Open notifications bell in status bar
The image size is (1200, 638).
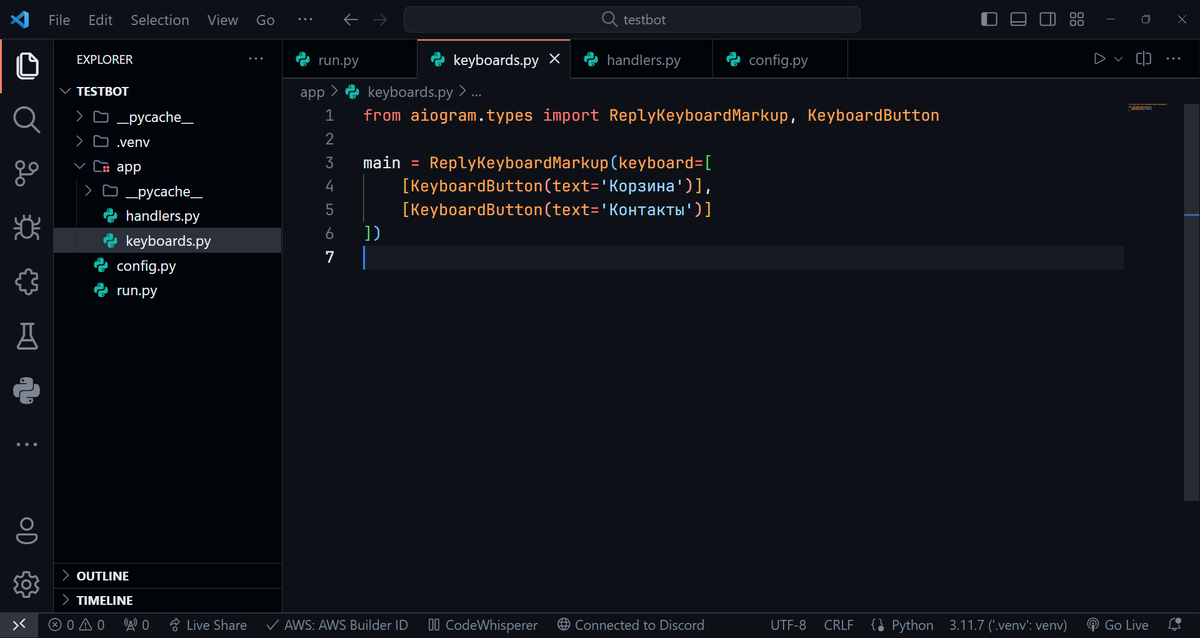[x=1175, y=625]
